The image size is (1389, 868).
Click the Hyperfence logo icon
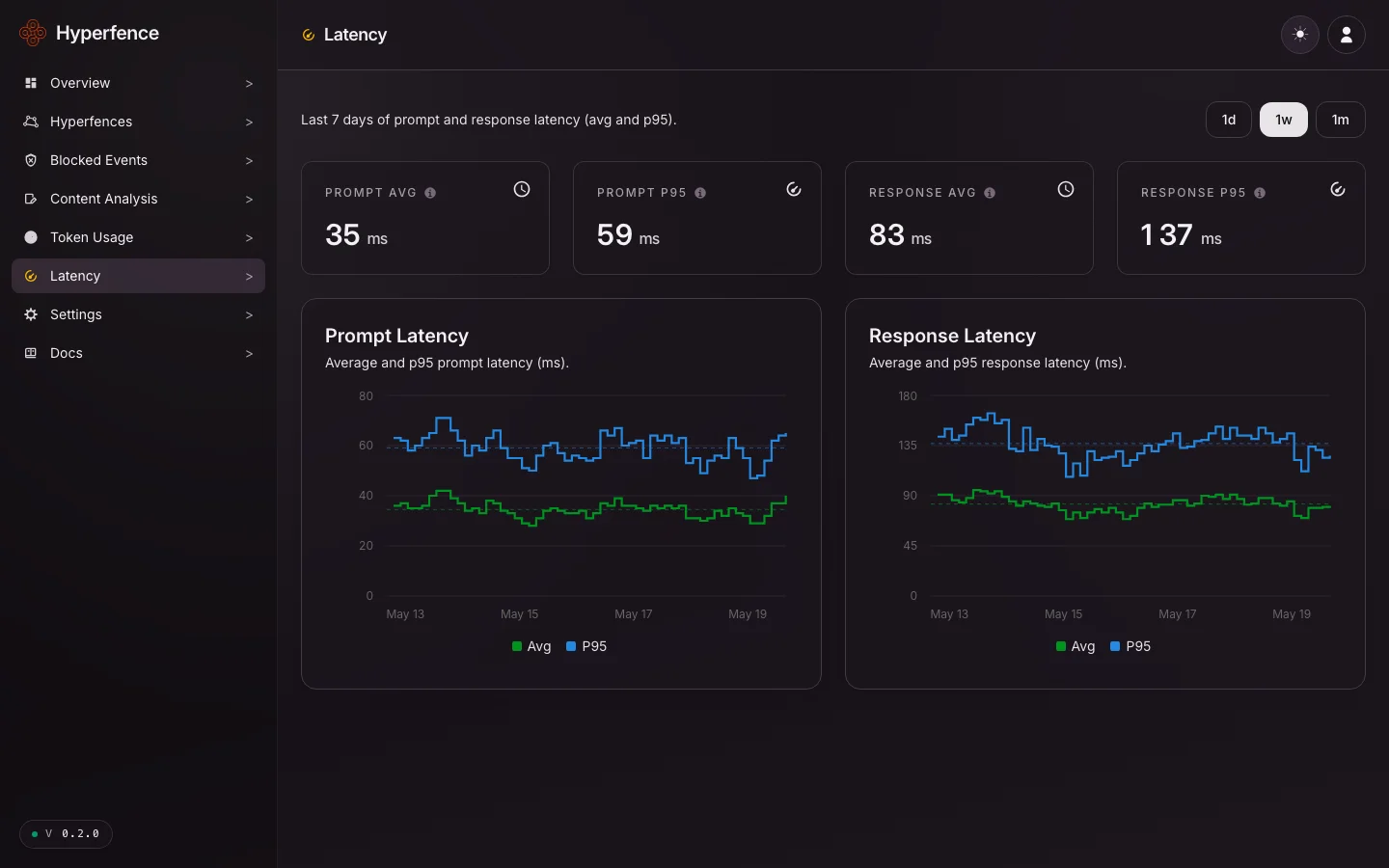pyautogui.click(x=33, y=33)
